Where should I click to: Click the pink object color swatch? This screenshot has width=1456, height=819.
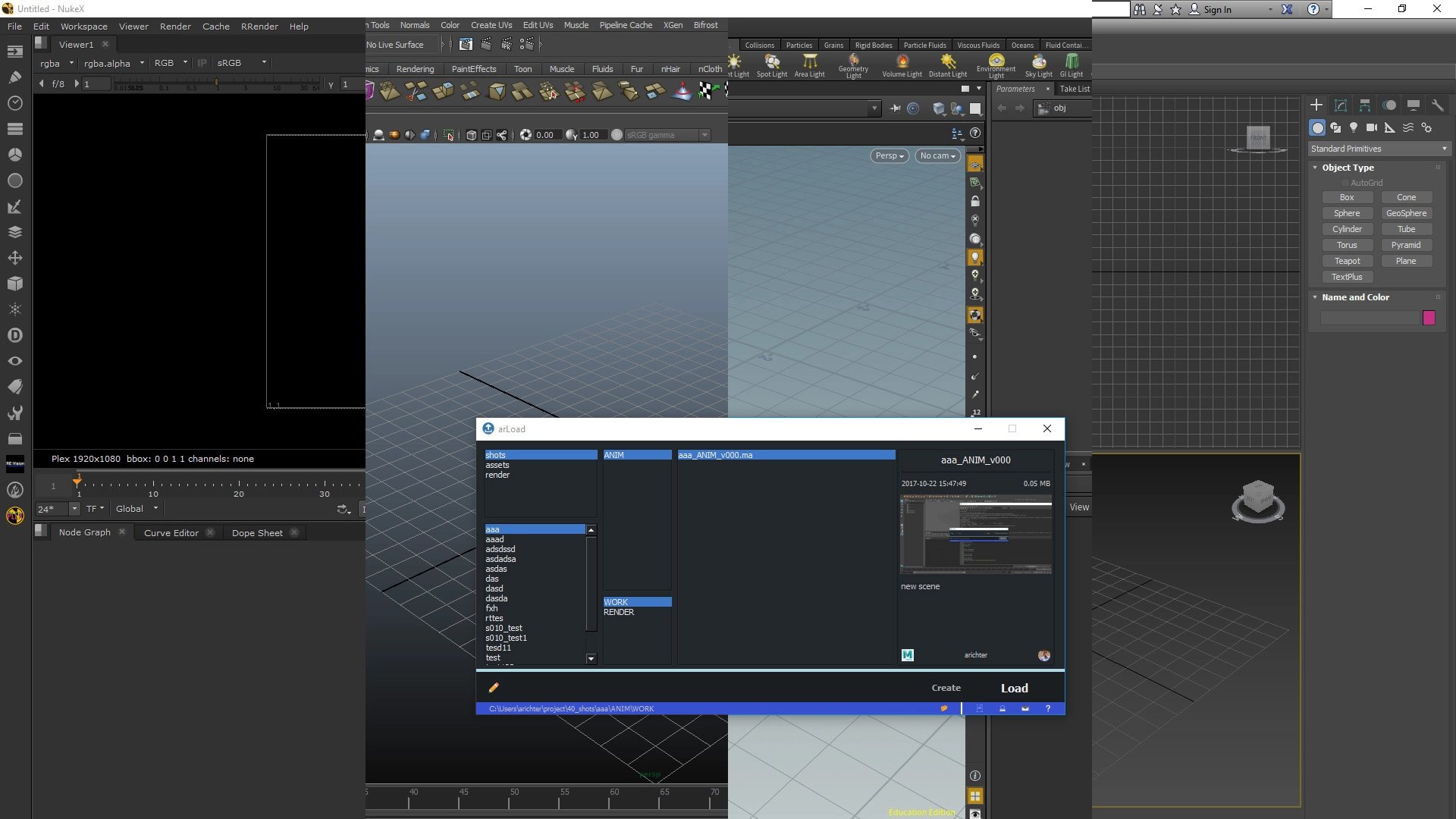pos(1429,318)
